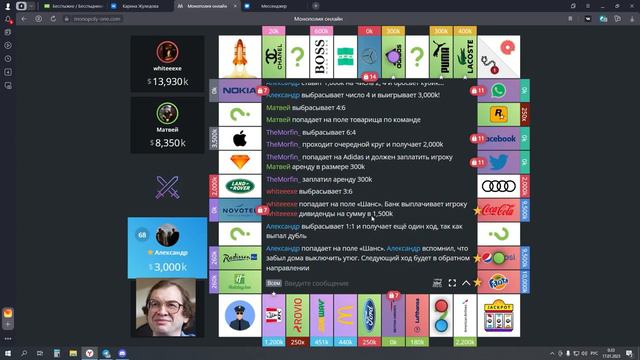Viewport: 640px width, 360px height.
Task: Click 'whiteeexe' in the 3:6 roll message
Action: [282, 191]
